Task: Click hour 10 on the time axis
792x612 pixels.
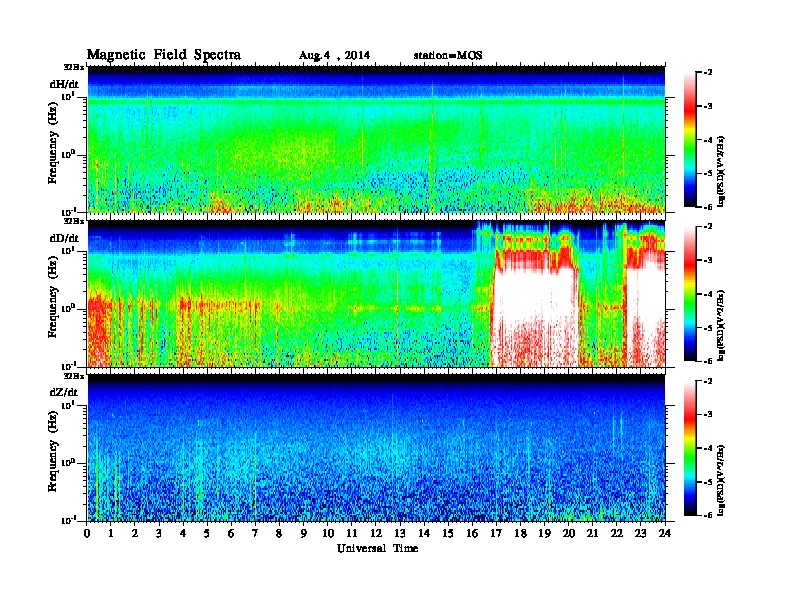Action: (x=328, y=534)
